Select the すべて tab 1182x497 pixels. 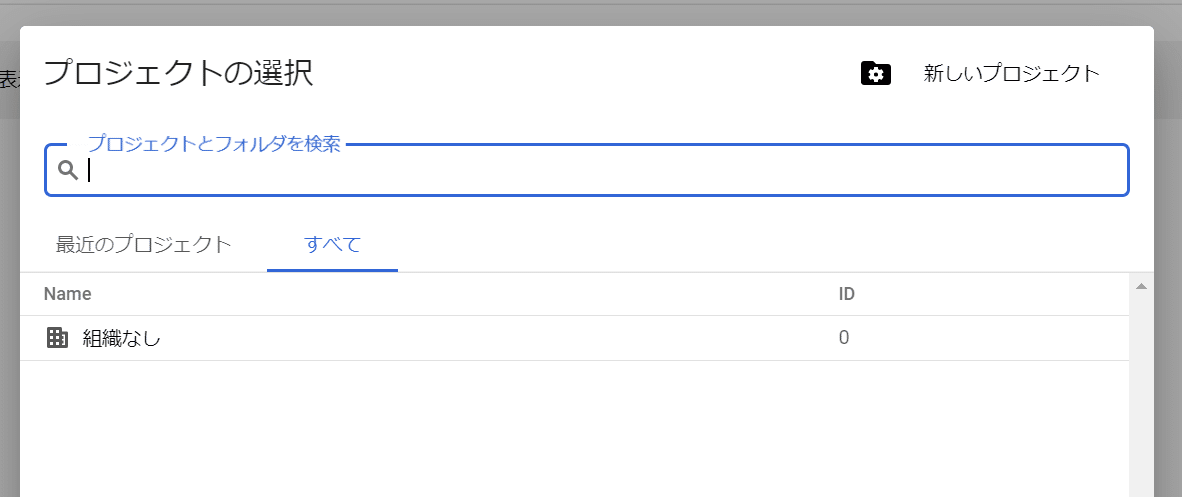332,244
